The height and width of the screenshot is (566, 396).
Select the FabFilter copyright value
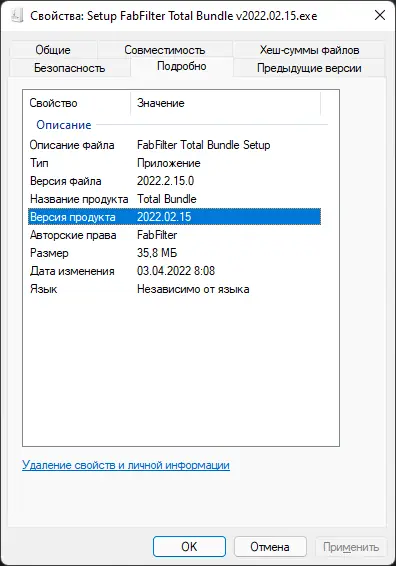tap(157, 235)
